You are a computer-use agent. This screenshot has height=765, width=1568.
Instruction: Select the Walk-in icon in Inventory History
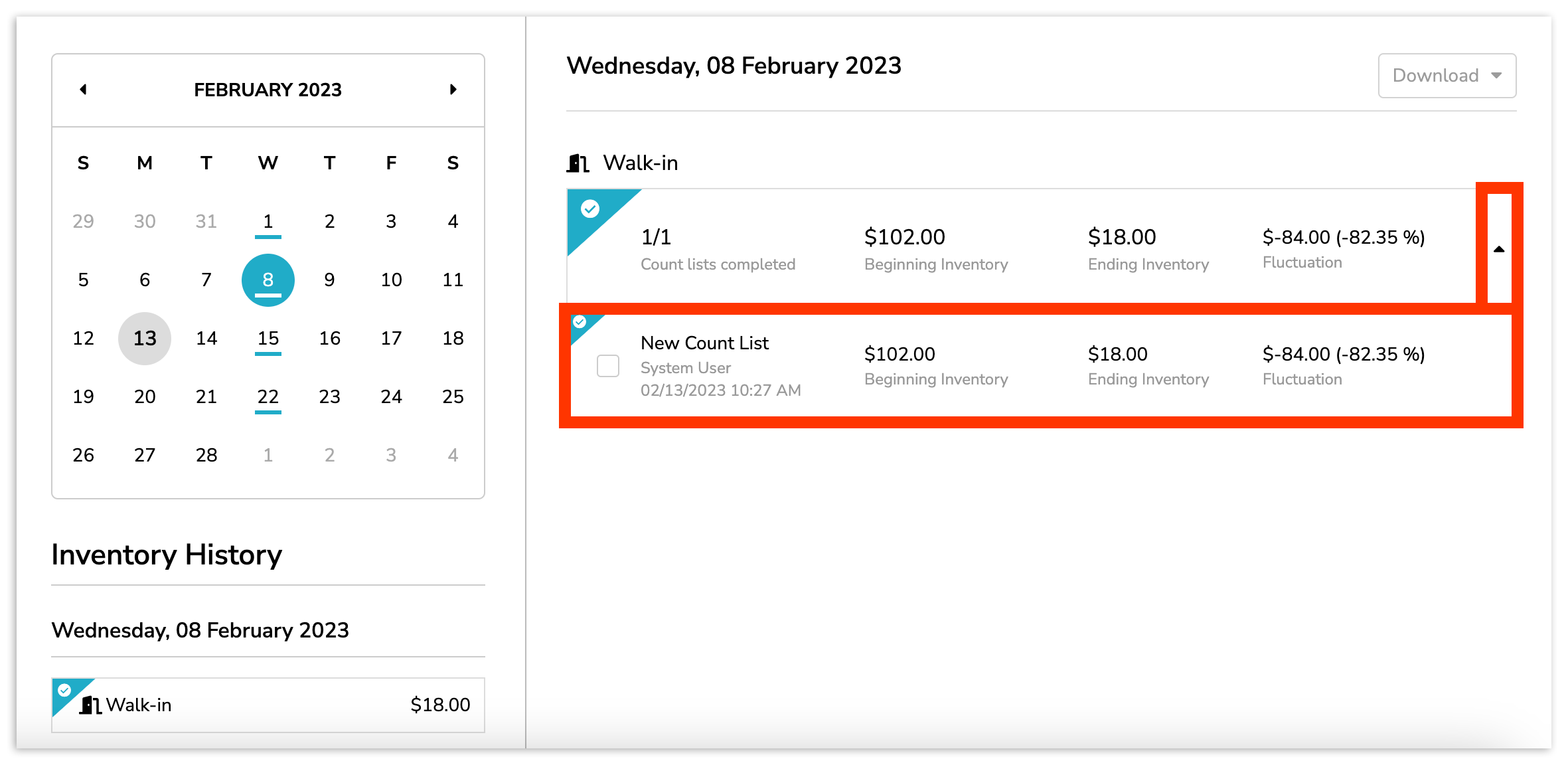(x=90, y=705)
